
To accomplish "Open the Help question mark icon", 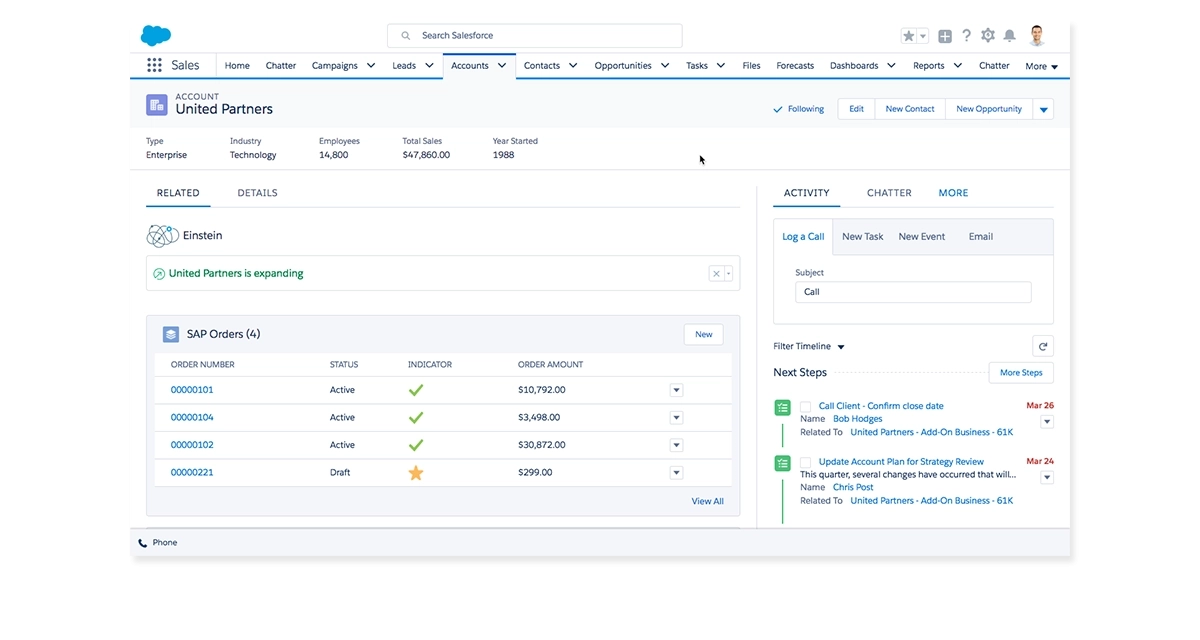I will click(x=966, y=34).
